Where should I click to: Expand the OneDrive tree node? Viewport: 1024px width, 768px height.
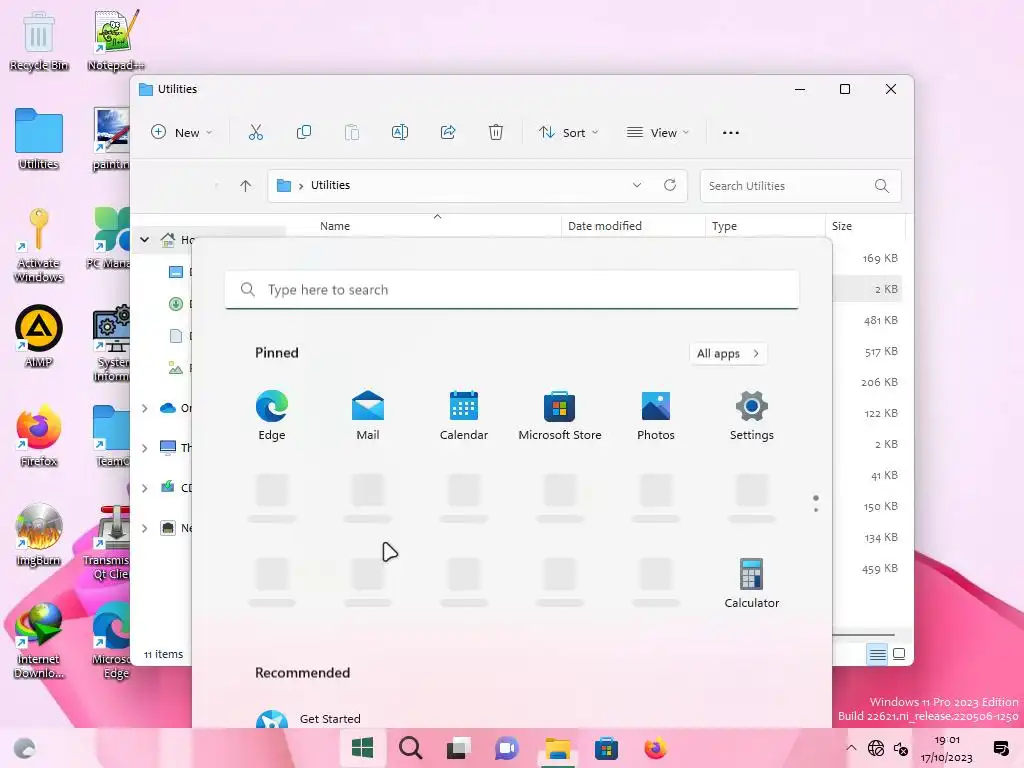[144, 408]
